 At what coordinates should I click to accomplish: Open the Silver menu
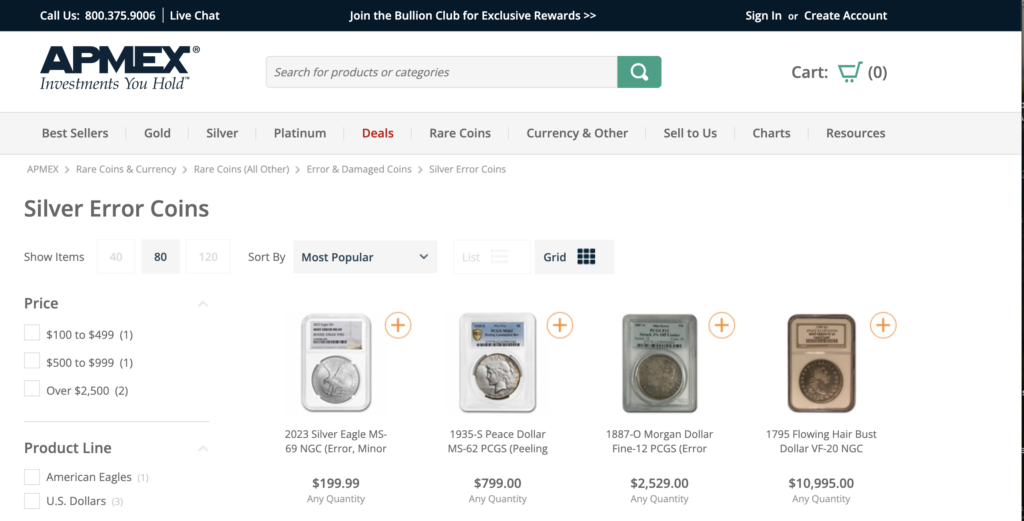pos(222,133)
